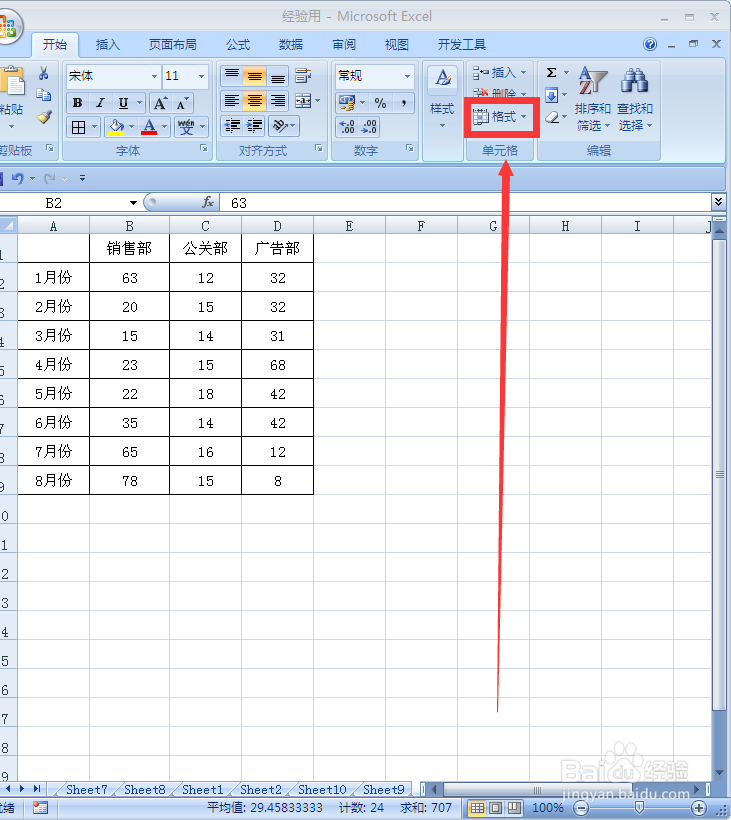Click the Fill down arrow icon
The height and width of the screenshot is (820, 731).
[551, 95]
